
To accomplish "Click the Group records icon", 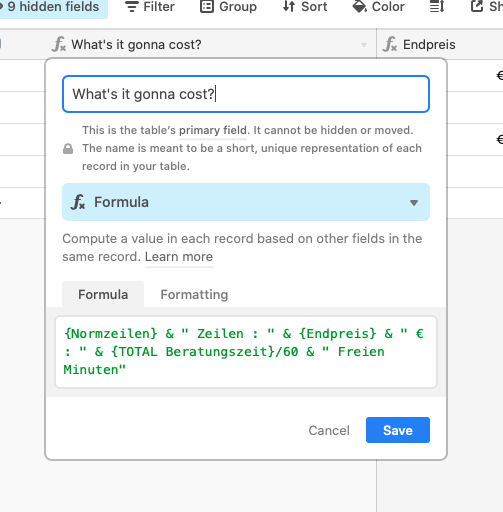I will pyautogui.click(x=207, y=7).
